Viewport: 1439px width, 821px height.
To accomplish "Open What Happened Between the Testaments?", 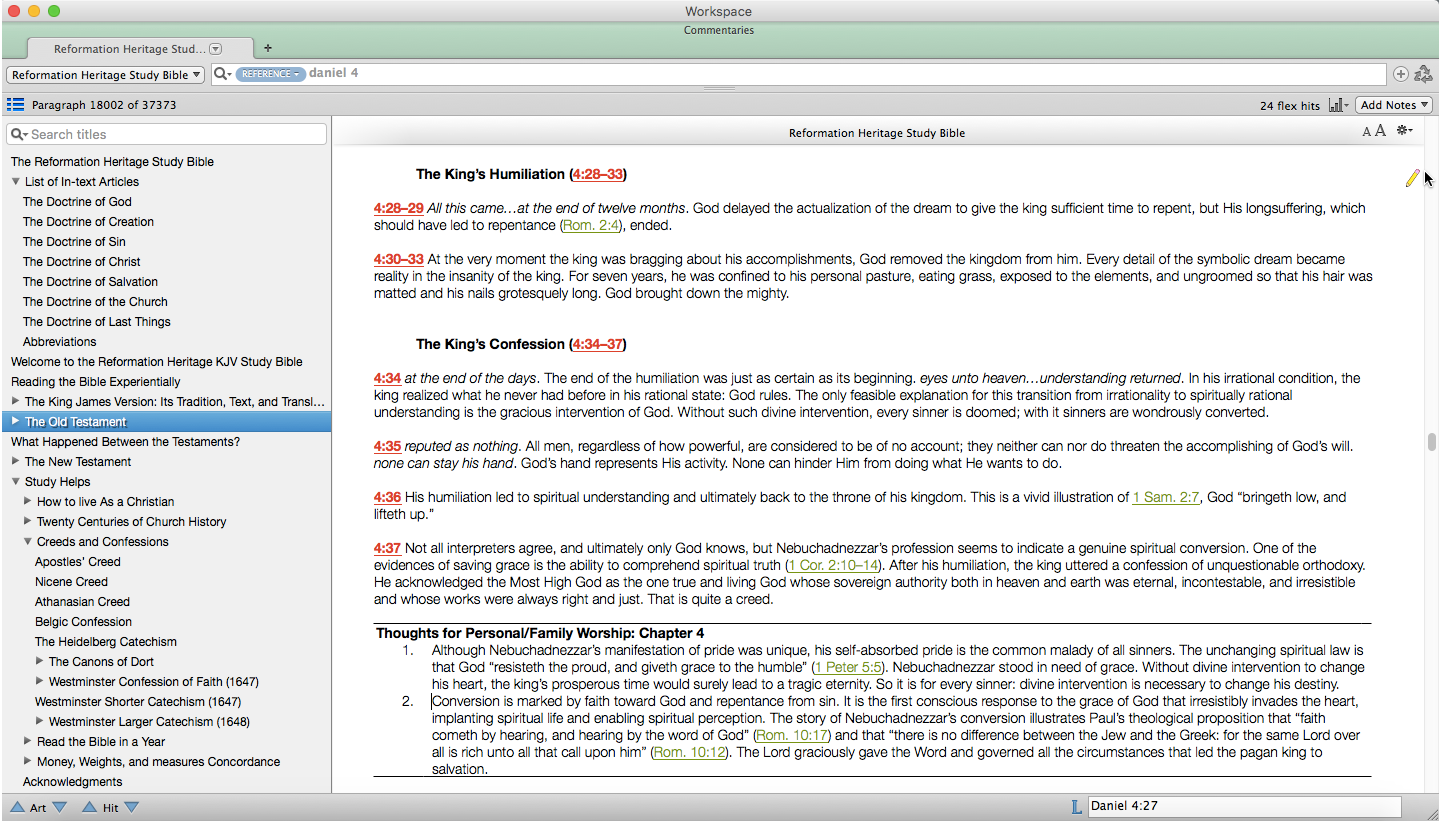I will click(x=126, y=442).
